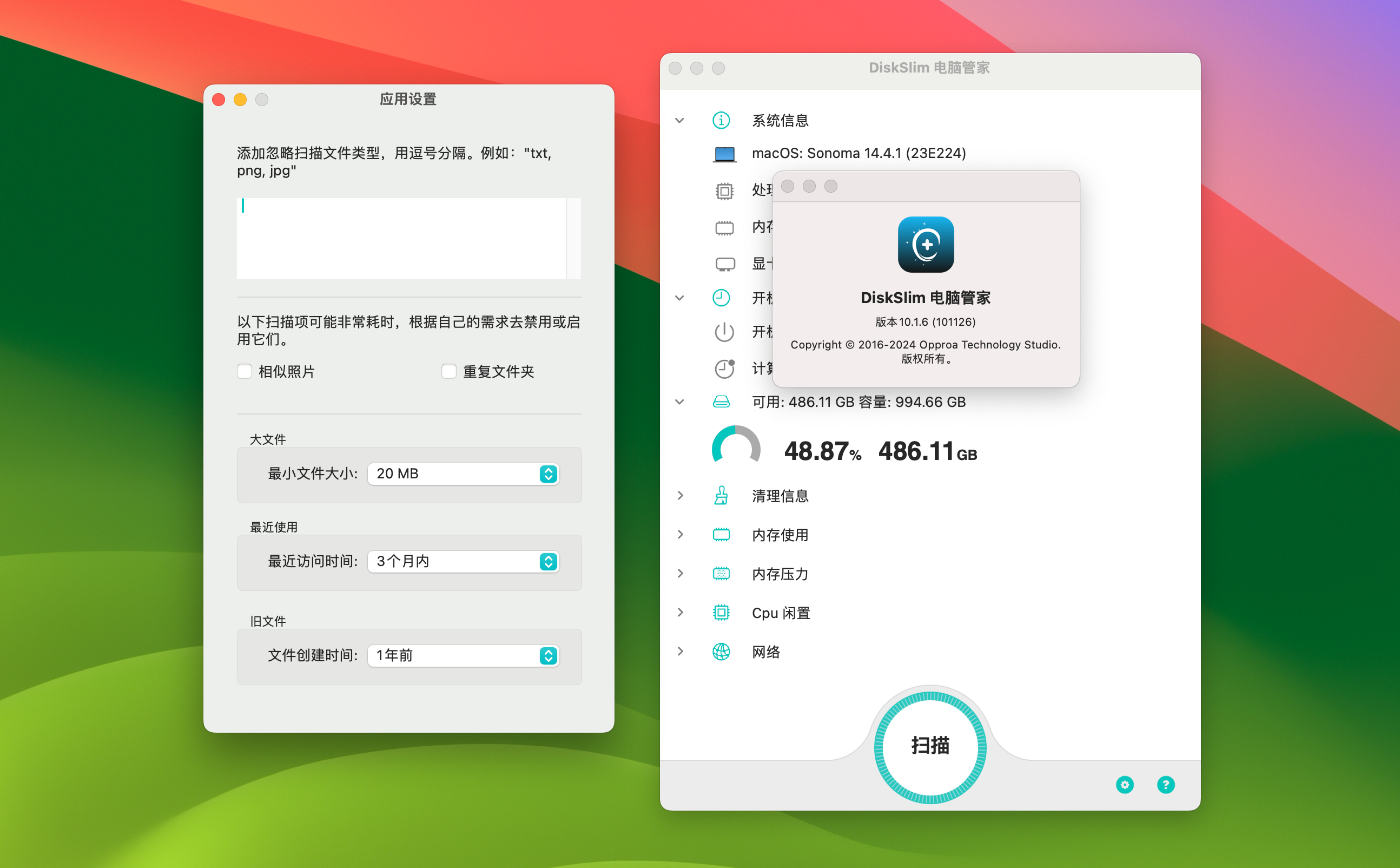Close the About DiskSlim dialog
The height and width of the screenshot is (868, 1400).
click(x=788, y=187)
